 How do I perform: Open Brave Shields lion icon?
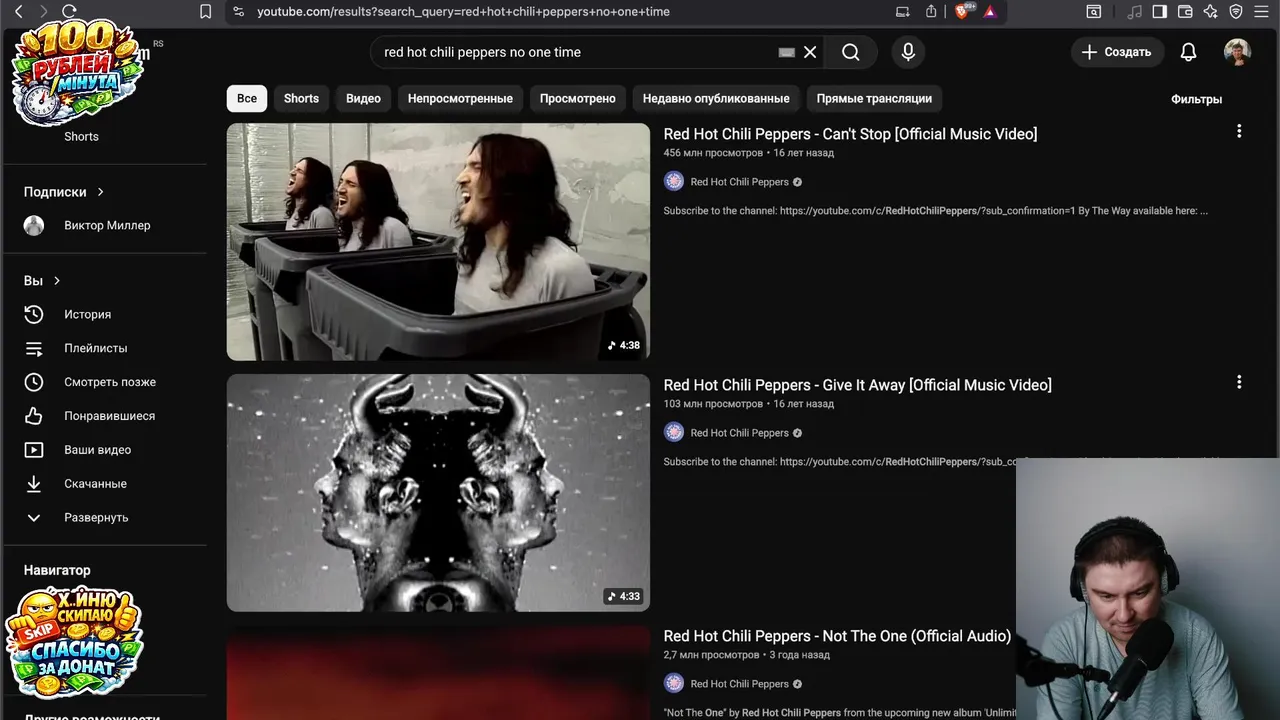click(x=962, y=11)
